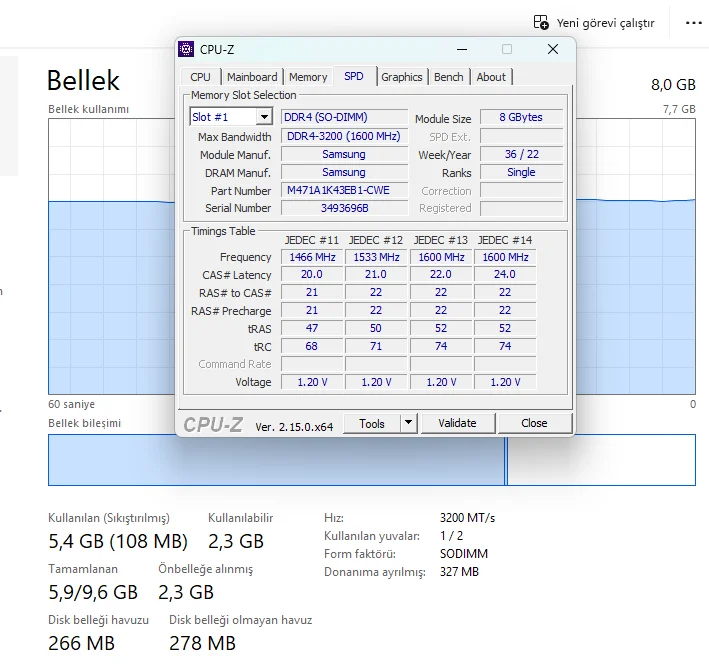Image resolution: width=709 pixels, height=665 pixels.
Task: Open the About tab
Action: (x=491, y=77)
